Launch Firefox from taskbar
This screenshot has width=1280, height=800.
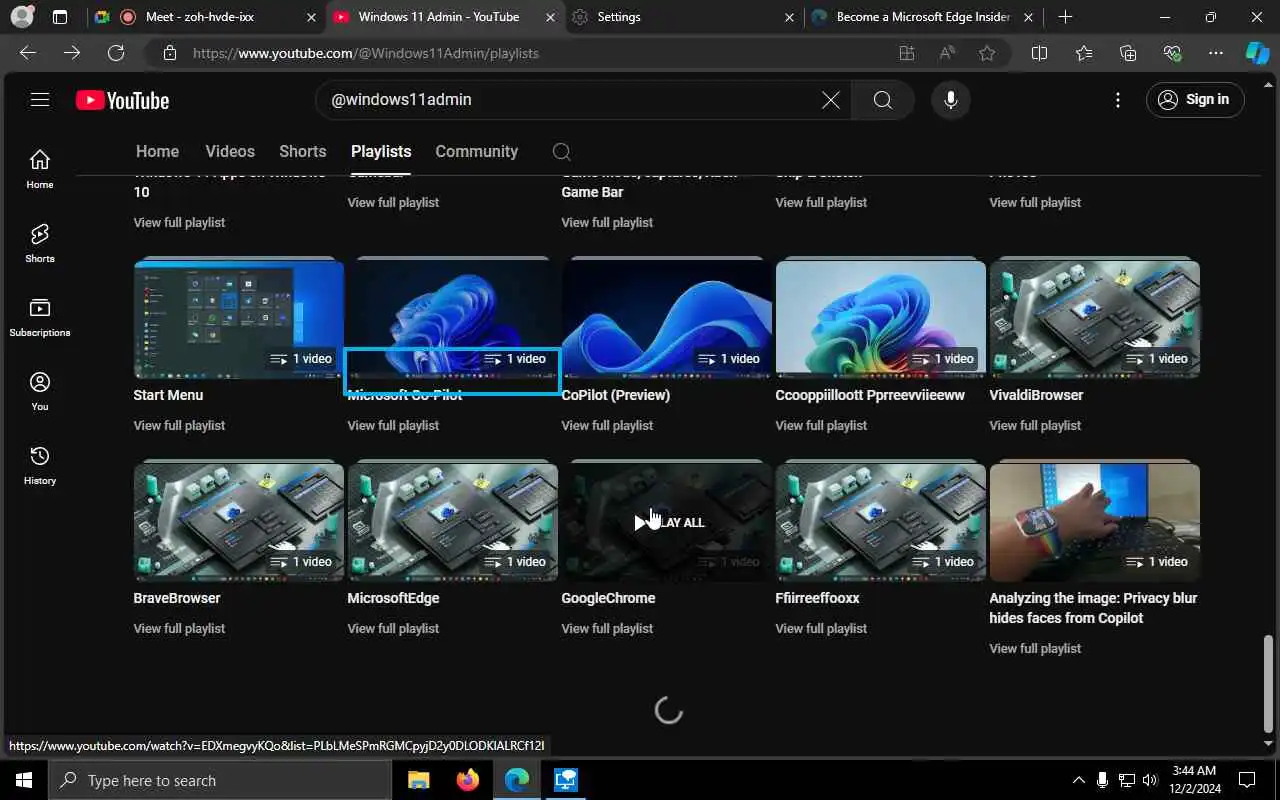[x=467, y=780]
